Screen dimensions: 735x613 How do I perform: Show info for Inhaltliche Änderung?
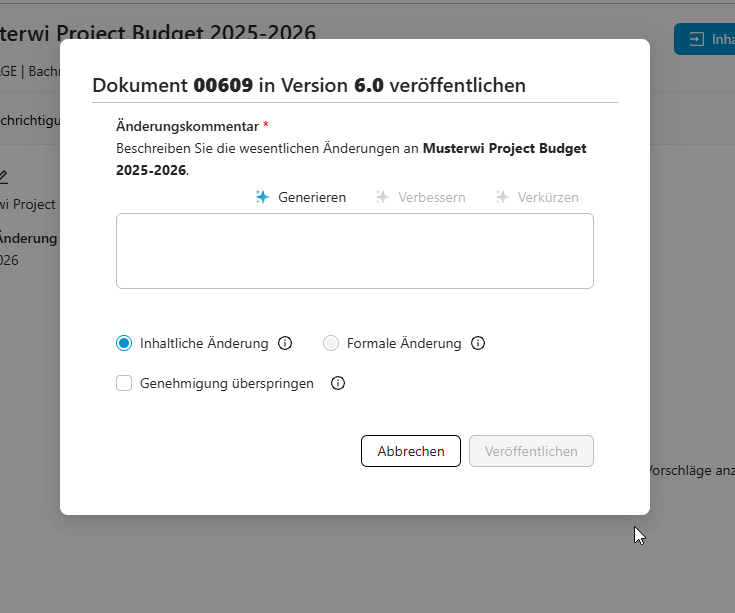(285, 343)
